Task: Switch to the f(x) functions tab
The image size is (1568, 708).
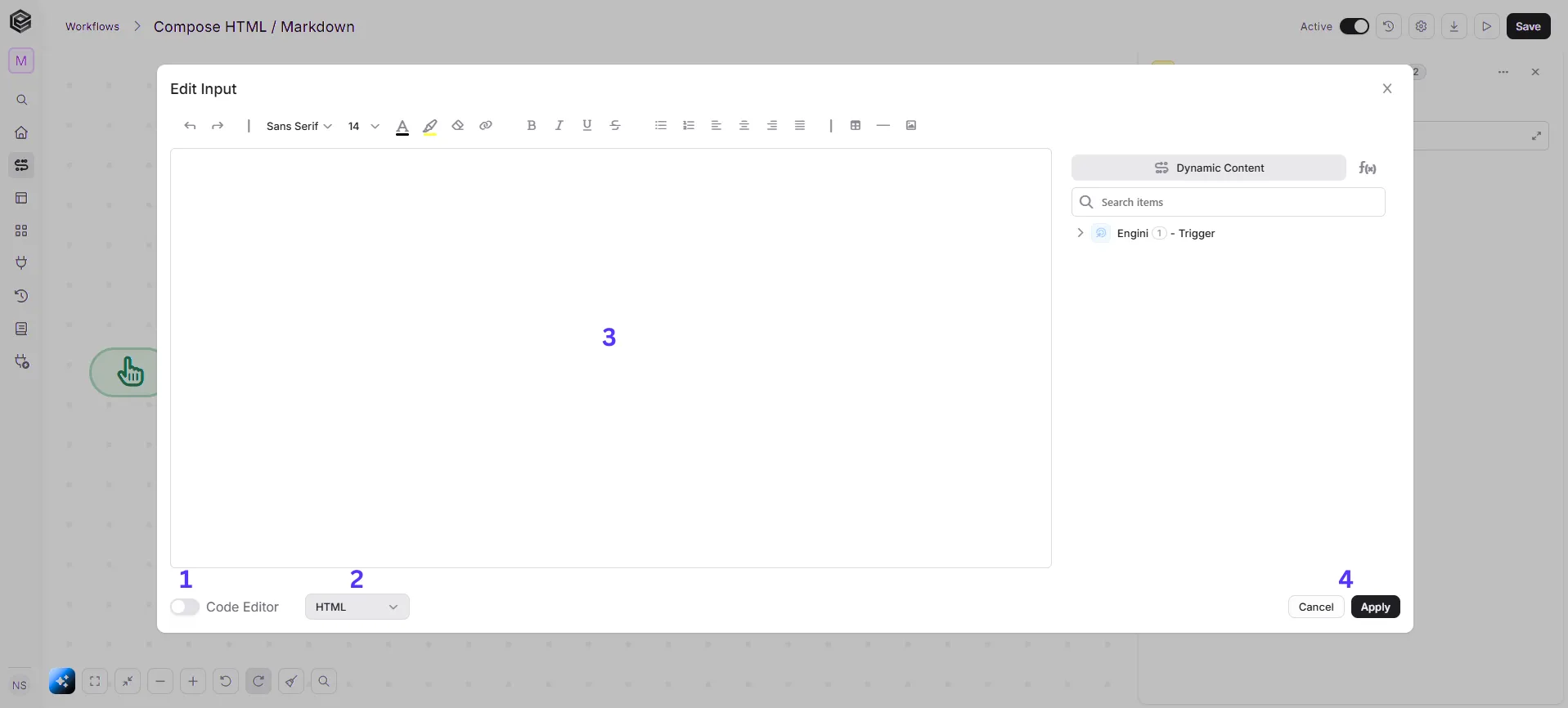Action: [1368, 168]
